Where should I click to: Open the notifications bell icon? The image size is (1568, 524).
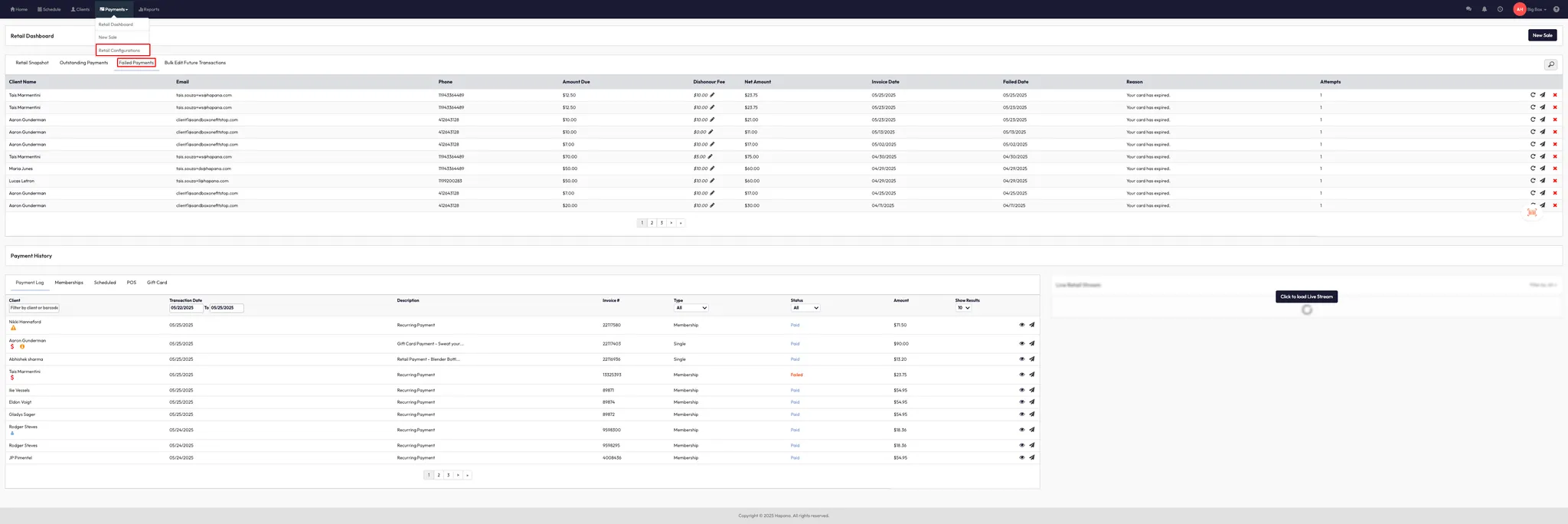[1485, 9]
